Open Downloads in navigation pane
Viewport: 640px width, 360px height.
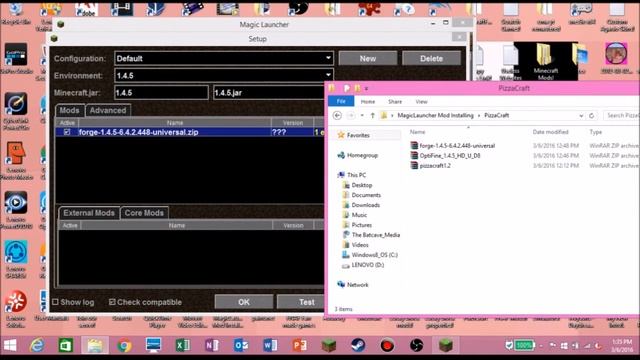365,205
